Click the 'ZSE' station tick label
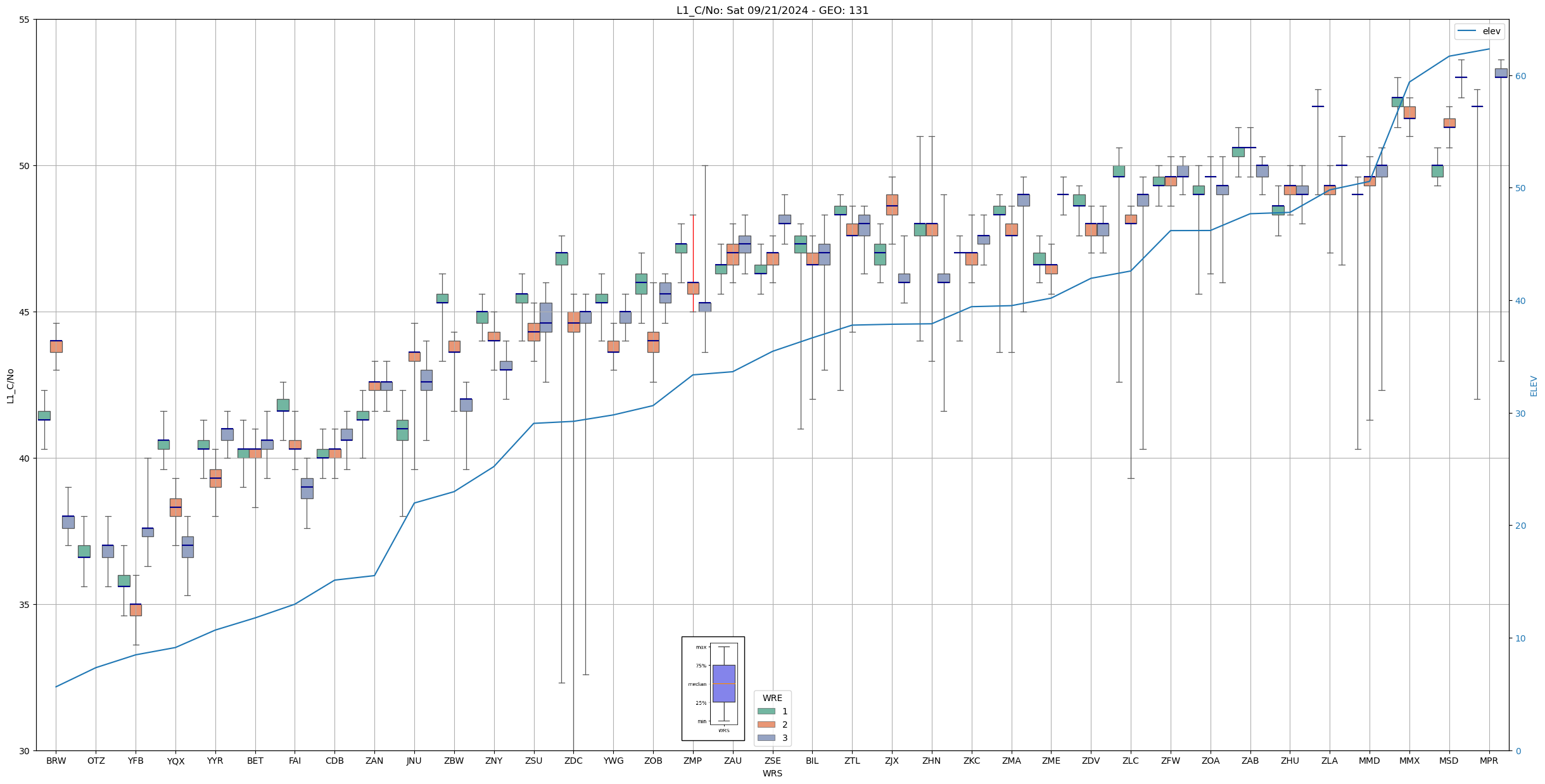Viewport: 1545px width, 784px height. (773, 761)
